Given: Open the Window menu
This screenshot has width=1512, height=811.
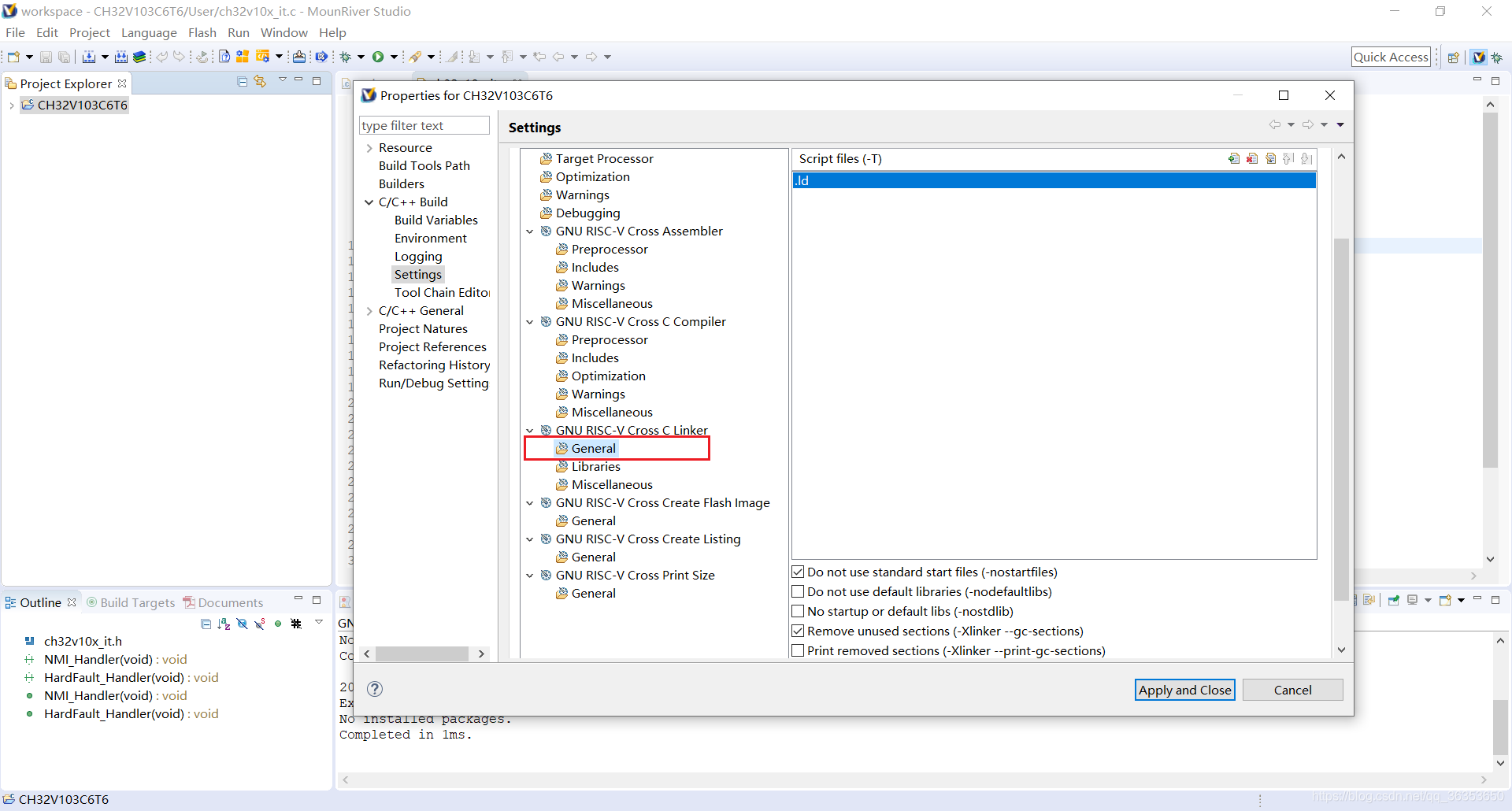Looking at the screenshot, I should (x=284, y=32).
